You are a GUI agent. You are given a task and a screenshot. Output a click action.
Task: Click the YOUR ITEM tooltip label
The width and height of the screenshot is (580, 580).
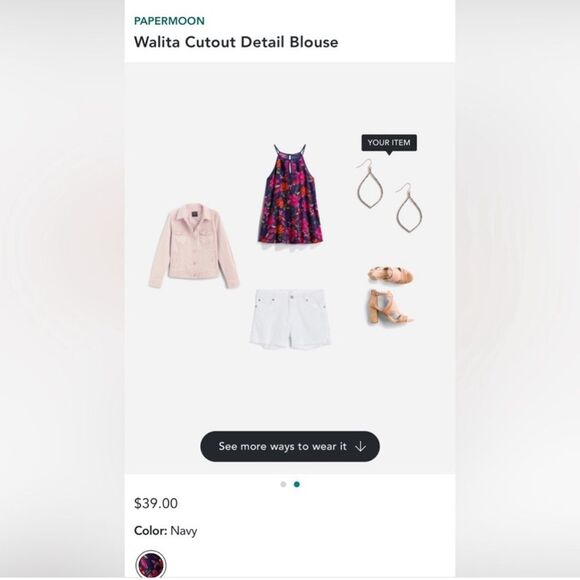click(389, 143)
